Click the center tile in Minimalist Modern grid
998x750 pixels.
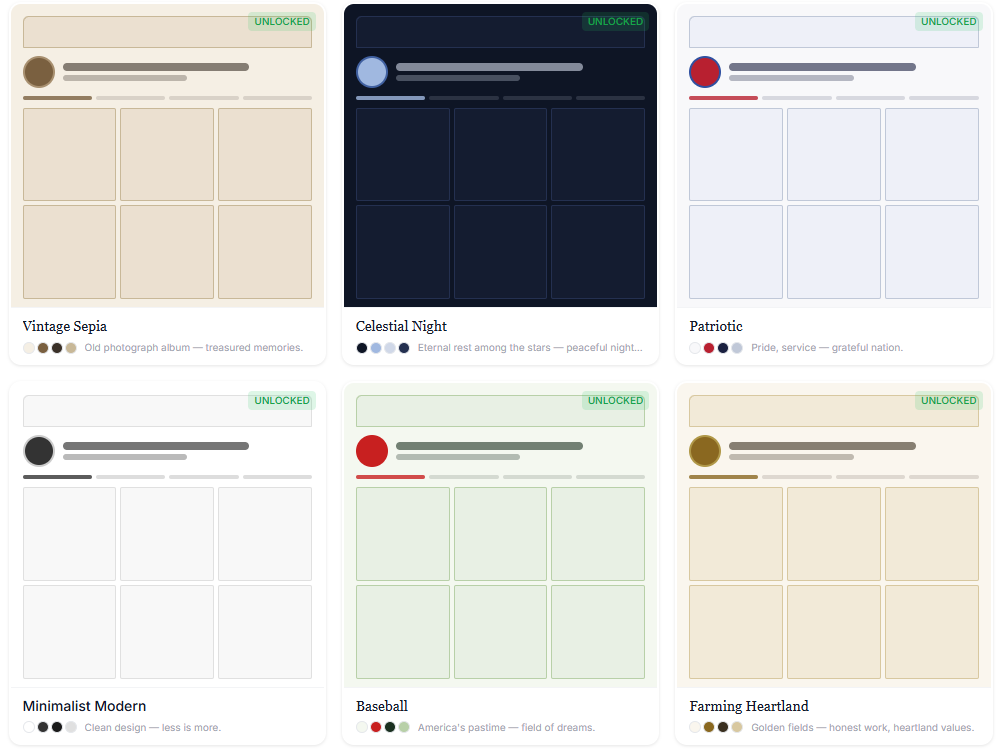click(x=167, y=533)
